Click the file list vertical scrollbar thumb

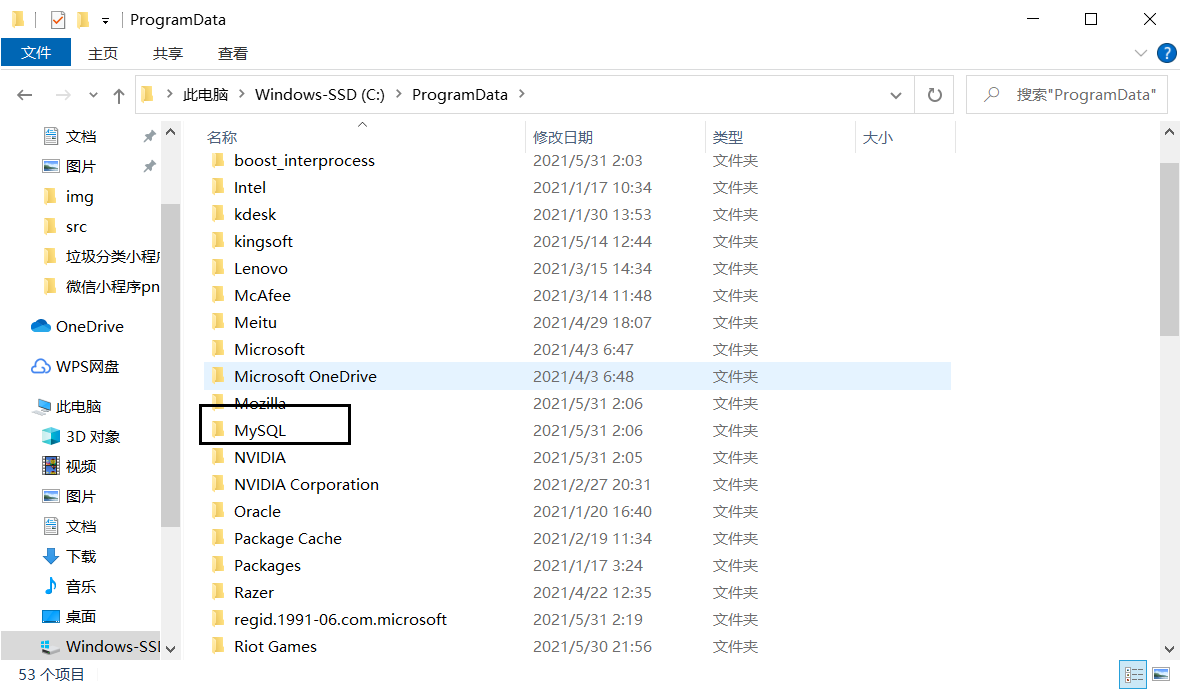(x=1169, y=249)
